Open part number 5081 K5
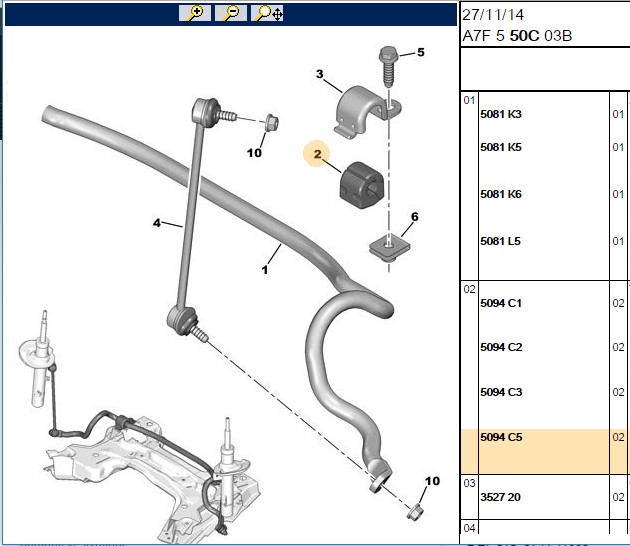The image size is (630, 546). tap(501, 147)
